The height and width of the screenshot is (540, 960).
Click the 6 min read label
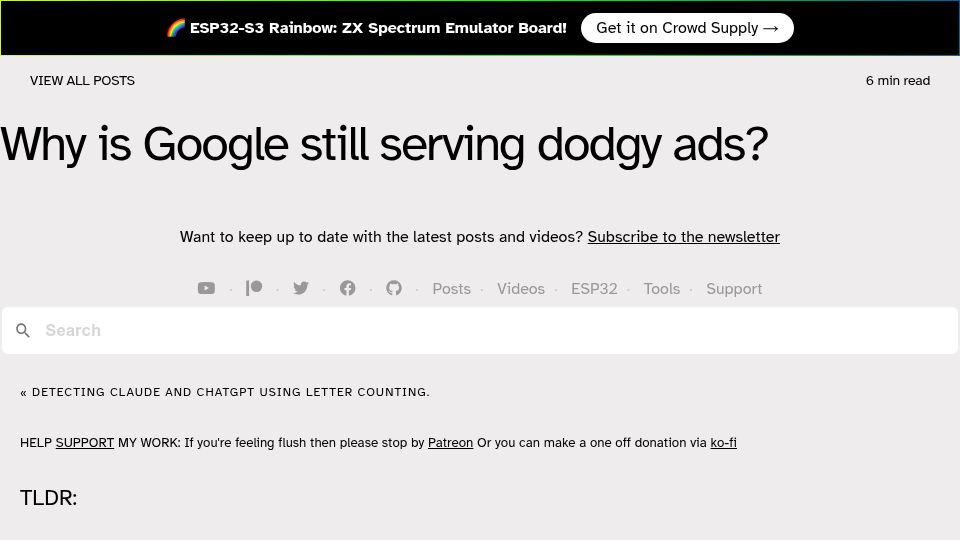pos(898,81)
